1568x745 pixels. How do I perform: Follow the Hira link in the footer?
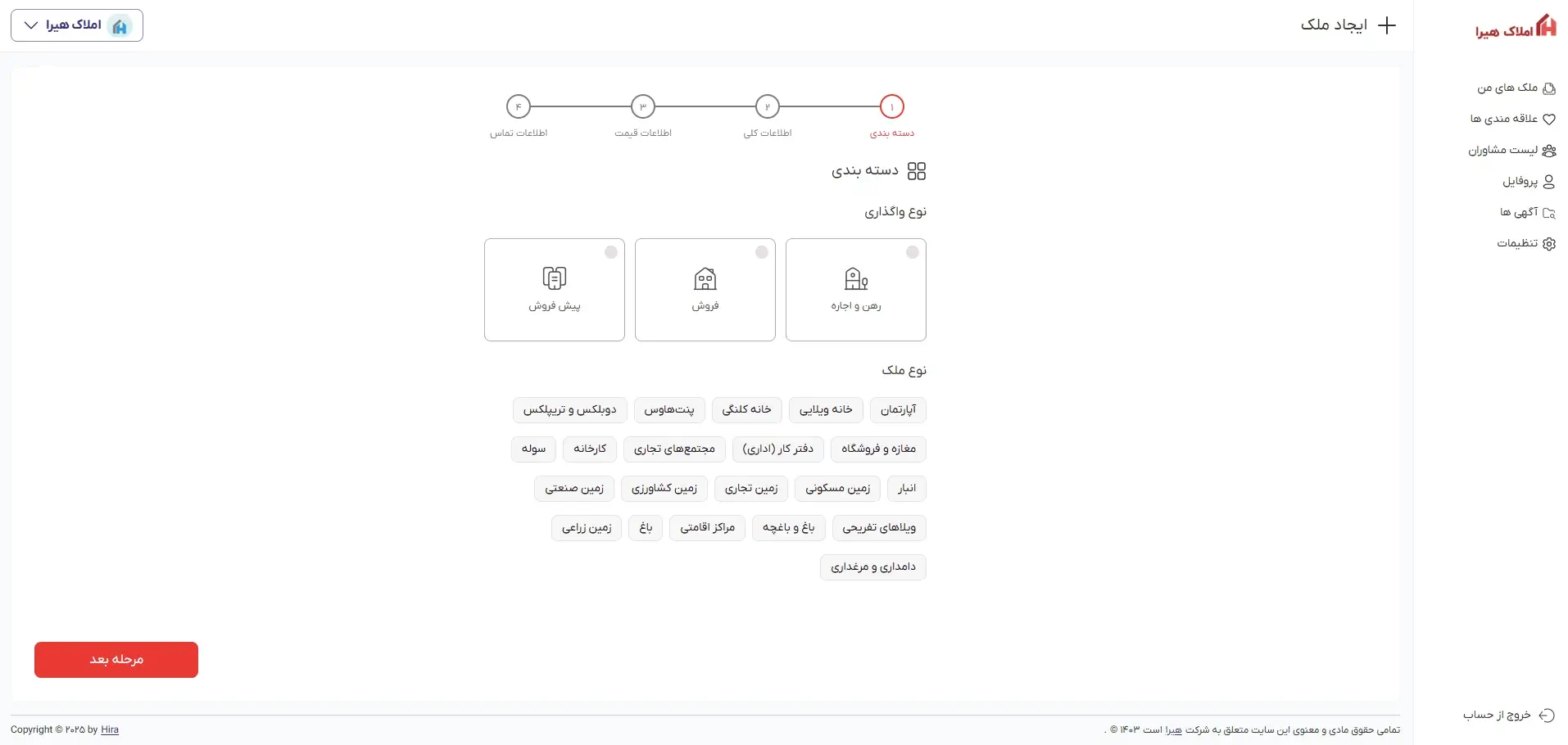click(110, 729)
